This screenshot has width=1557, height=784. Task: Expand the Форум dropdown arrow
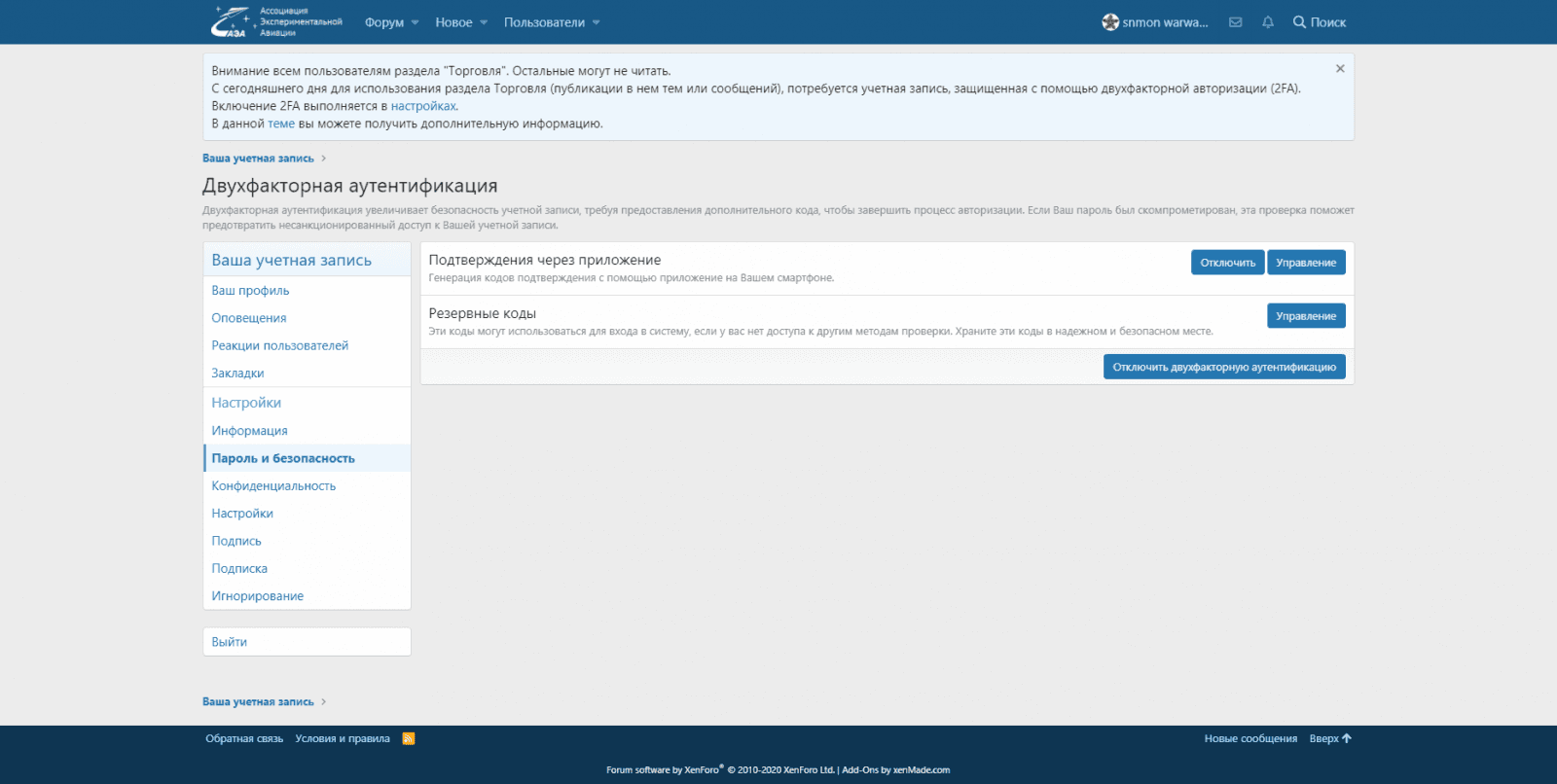click(416, 22)
